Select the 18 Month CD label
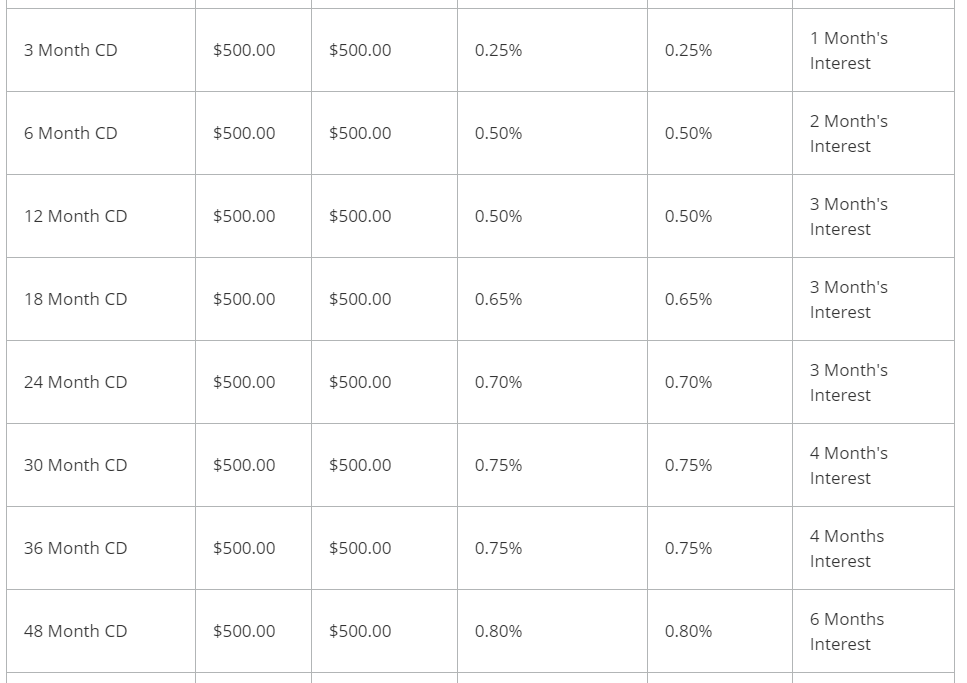The height and width of the screenshot is (683, 967). 75,299
